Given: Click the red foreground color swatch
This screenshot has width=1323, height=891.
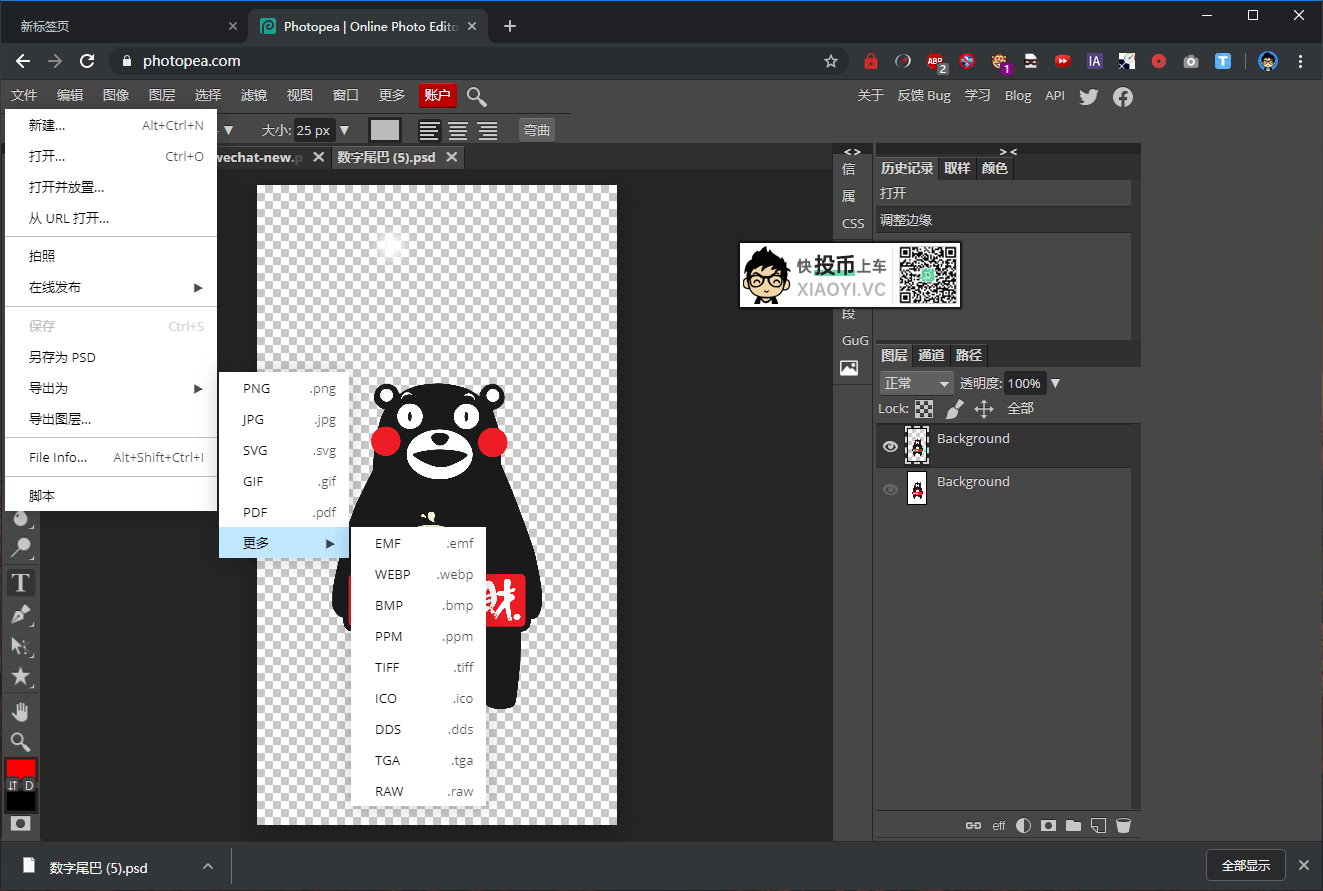Looking at the screenshot, I should [21, 769].
